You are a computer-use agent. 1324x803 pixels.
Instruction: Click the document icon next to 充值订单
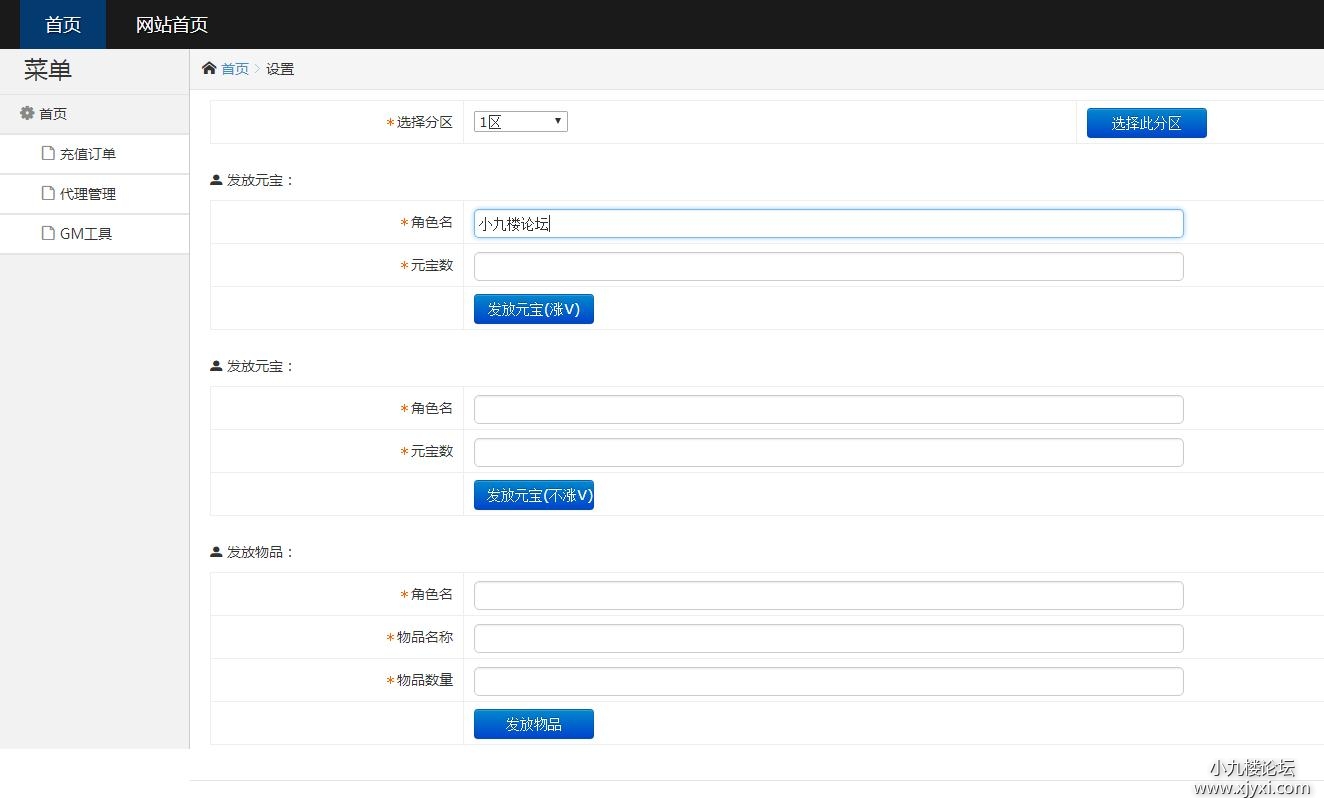[48, 153]
